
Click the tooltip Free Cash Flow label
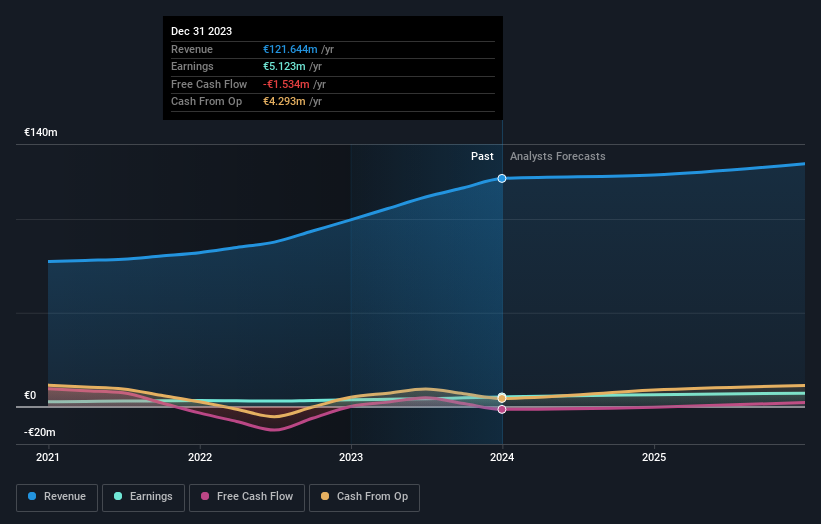click(x=209, y=84)
